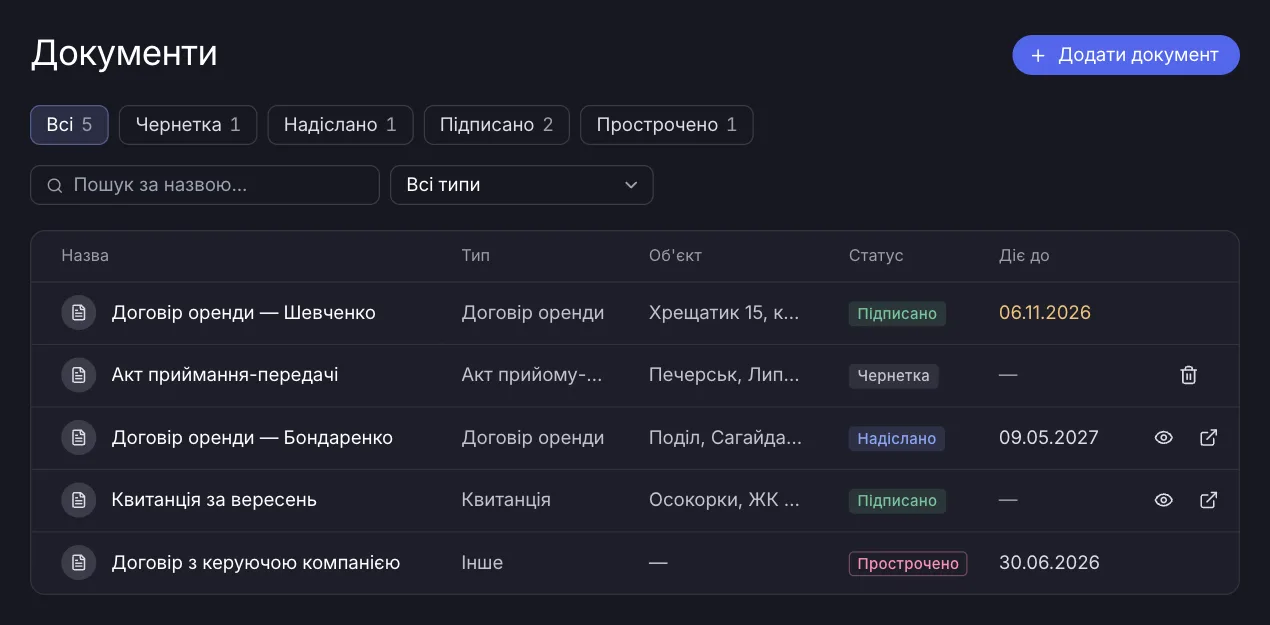Click the Додати документ button
The height and width of the screenshot is (625, 1270).
tap(1126, 55)
